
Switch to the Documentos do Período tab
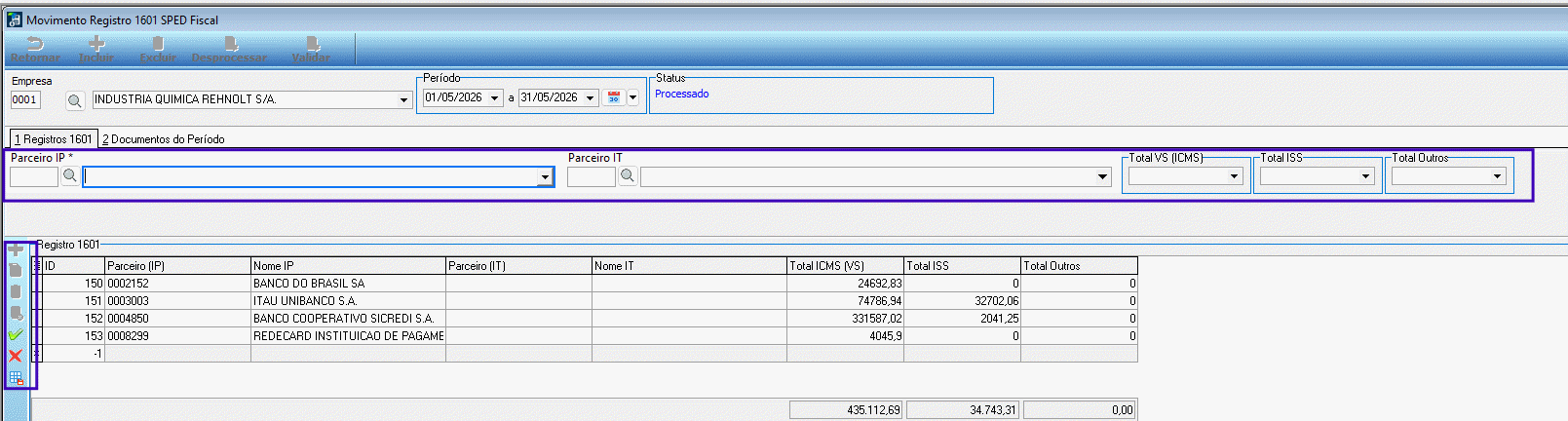[164, 139]
